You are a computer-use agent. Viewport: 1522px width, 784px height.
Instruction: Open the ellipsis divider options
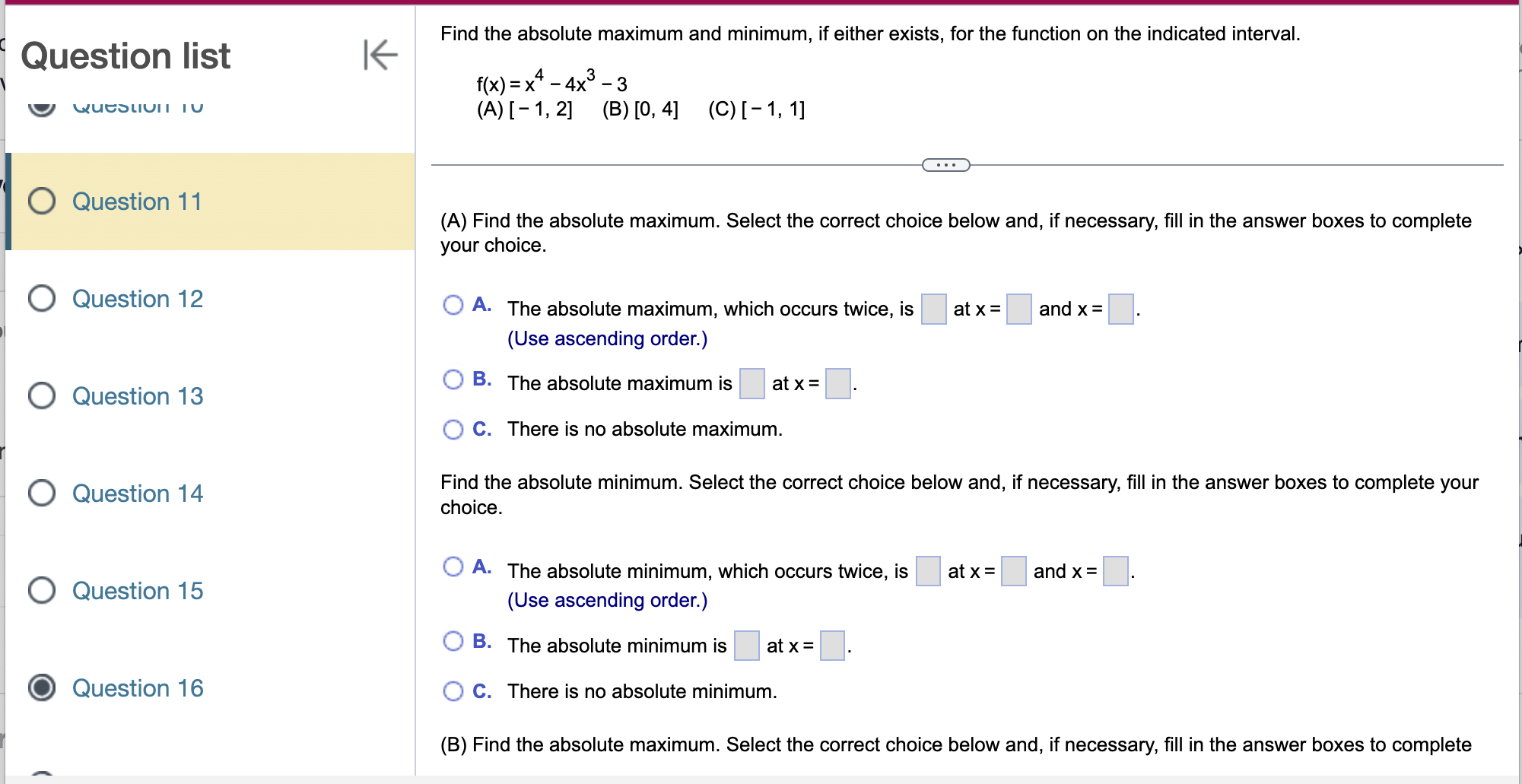(945, 164)
